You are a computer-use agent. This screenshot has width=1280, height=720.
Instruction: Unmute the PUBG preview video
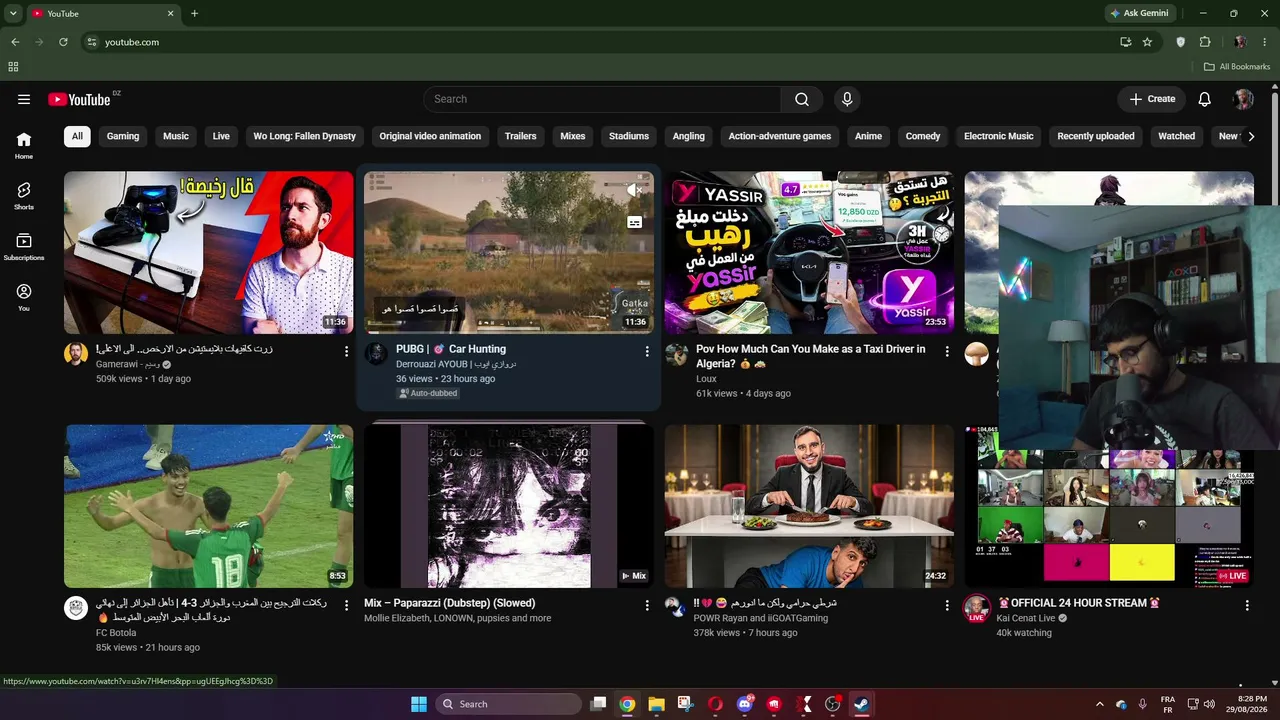[635, 190]
